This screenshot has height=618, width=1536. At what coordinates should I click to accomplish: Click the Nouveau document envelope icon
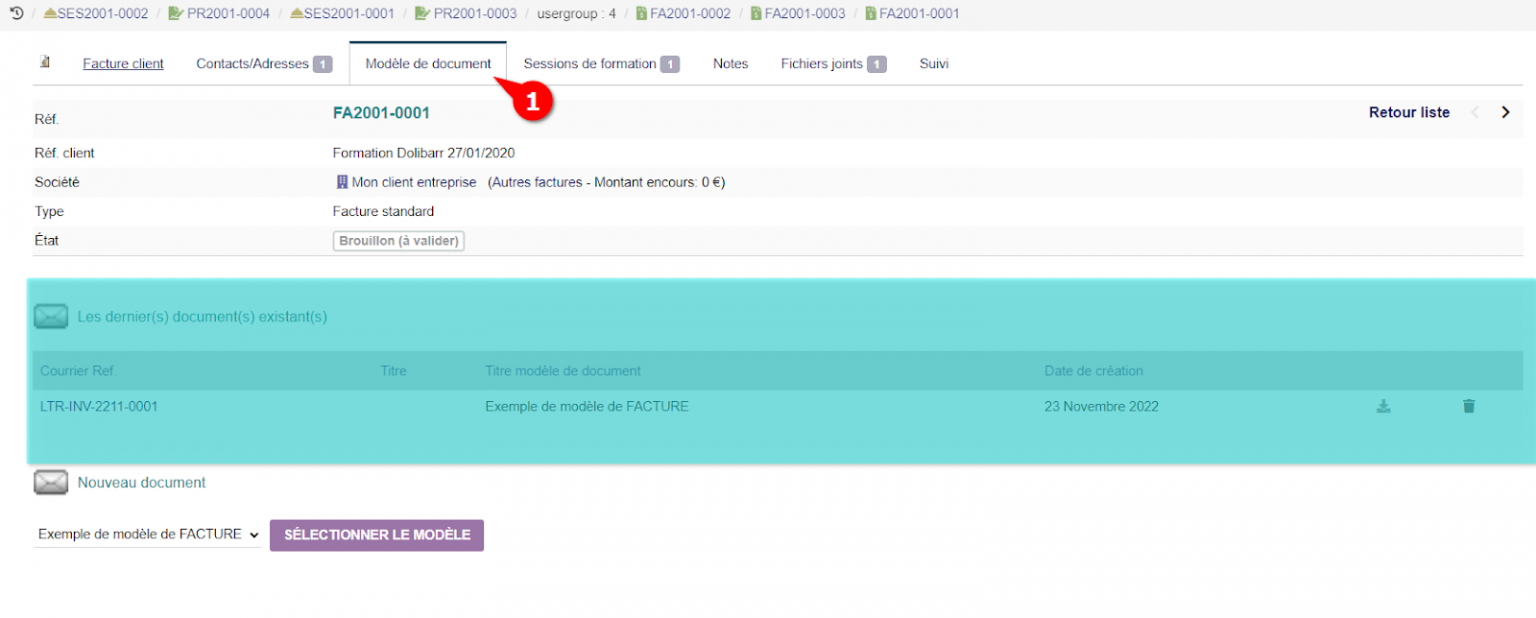[x=51, y=483]
